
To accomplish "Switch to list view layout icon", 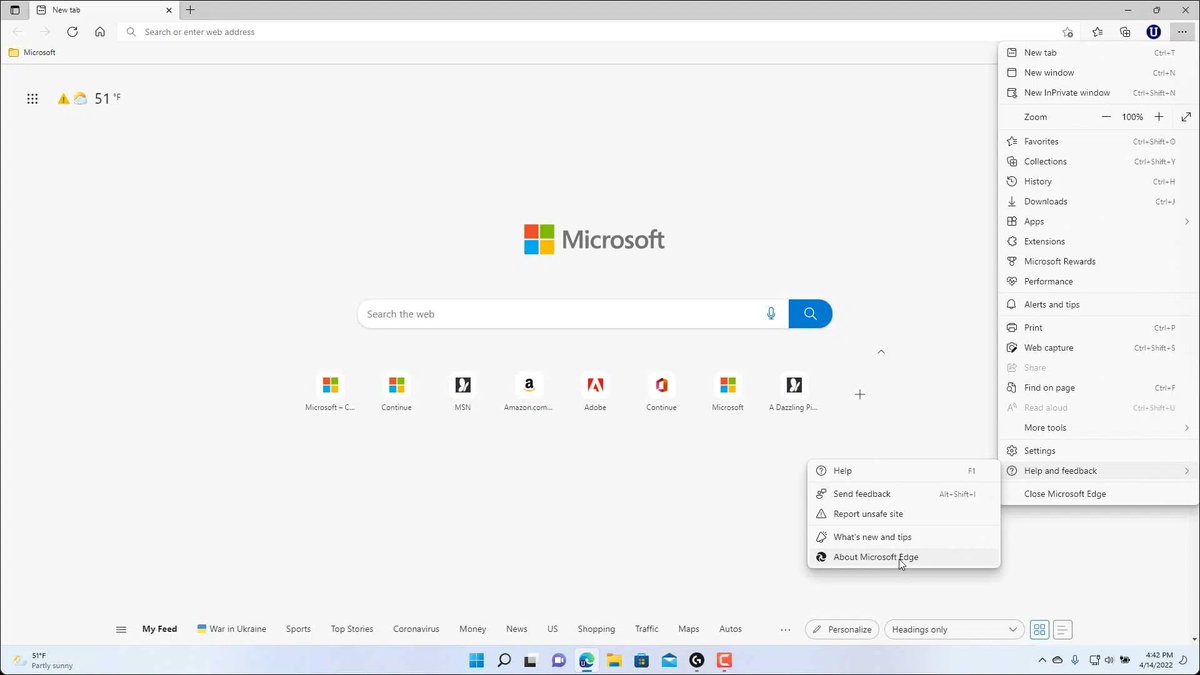I will pyautogui.click(x=1063, y=630).
